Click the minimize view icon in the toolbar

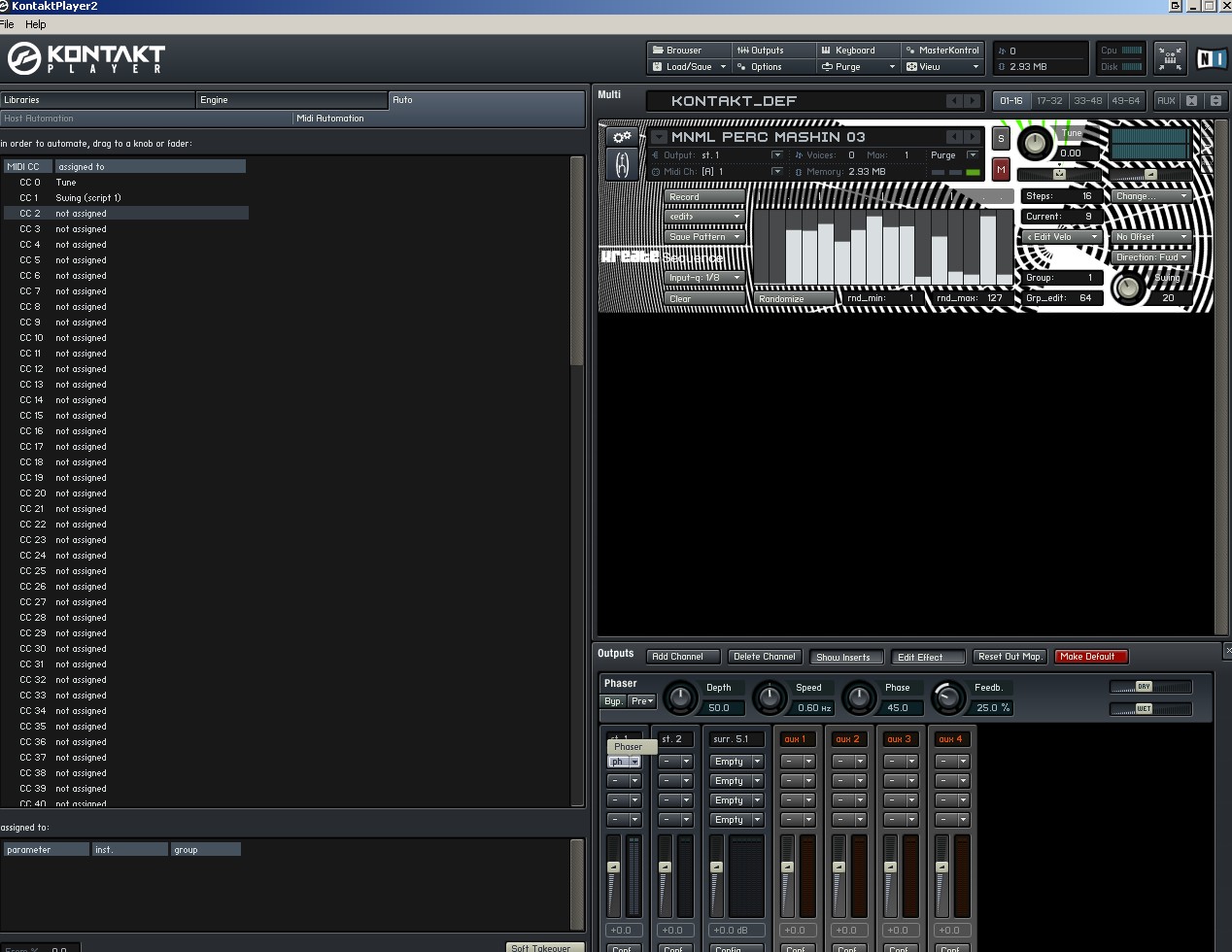(x=1170, y=58)
